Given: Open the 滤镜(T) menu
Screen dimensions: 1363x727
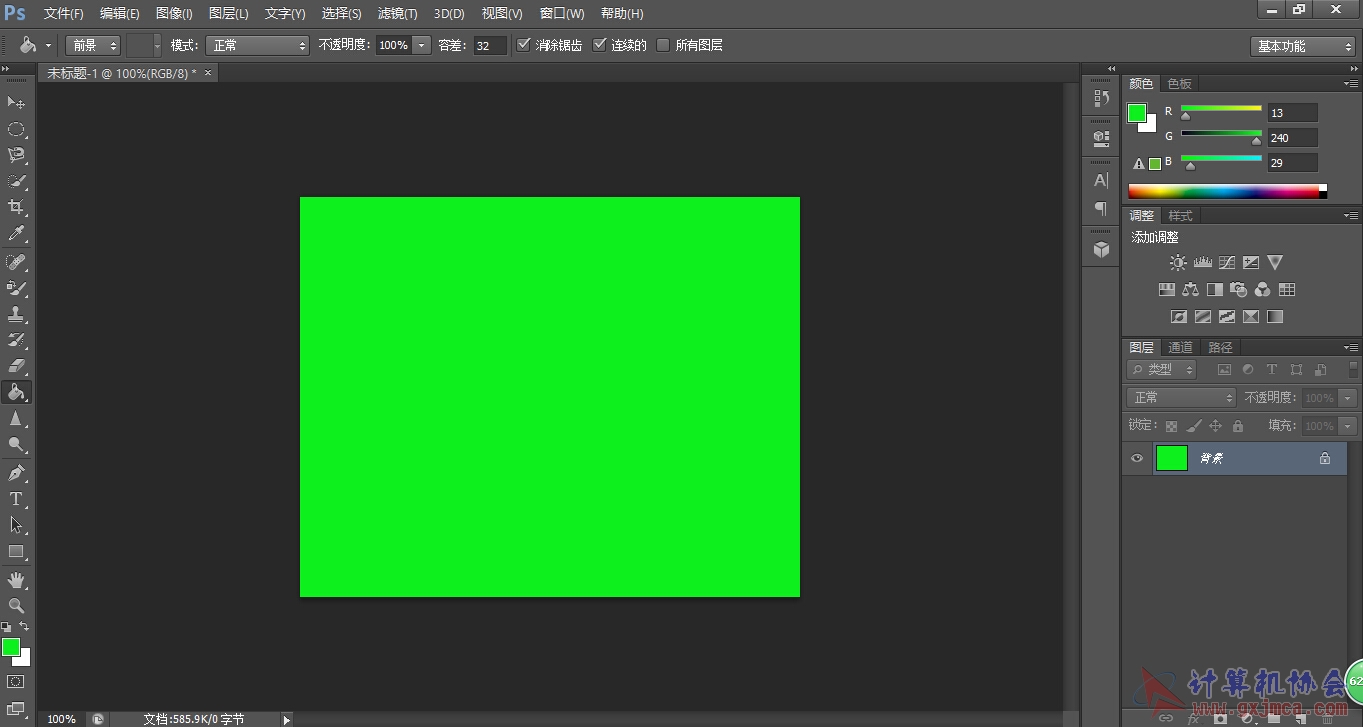Looking at the screenshot, I should pos(397,13).
